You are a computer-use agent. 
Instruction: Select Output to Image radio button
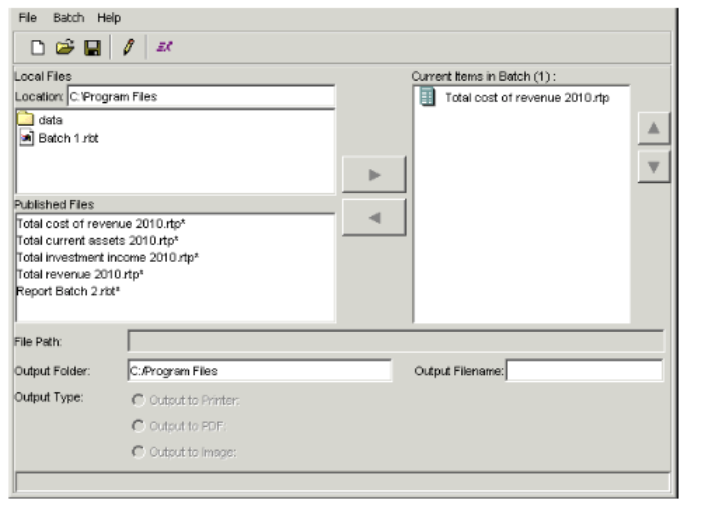coord(137,452)
